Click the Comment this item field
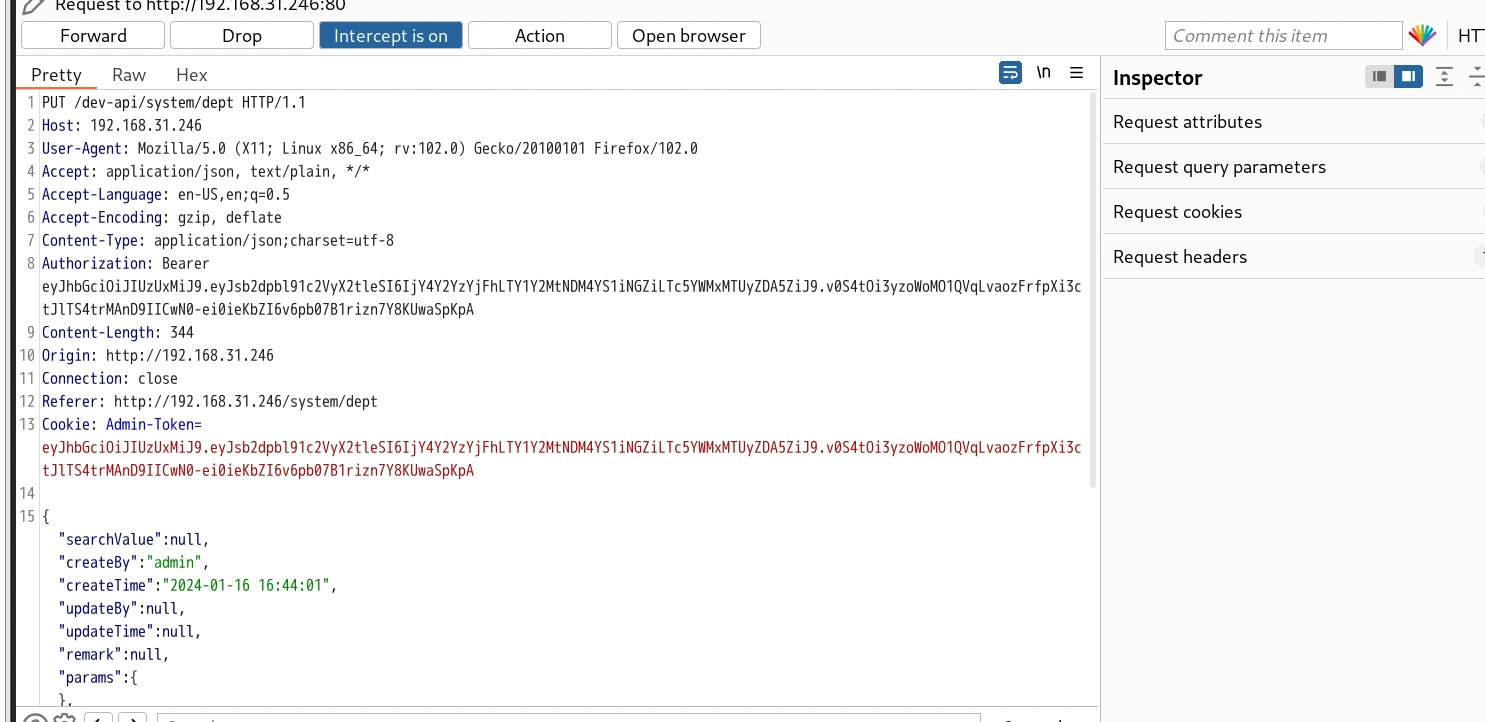The width and height of the screenshot is (1485, 722). [x=1283, y=36]
